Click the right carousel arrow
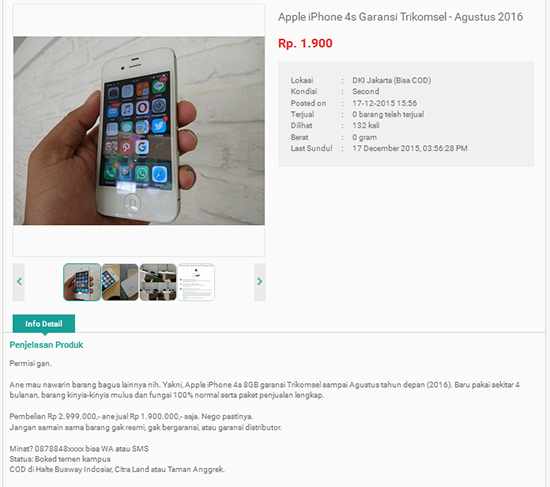Image resolution: width=550 pixels, height=487 pixels. point(260,282)
